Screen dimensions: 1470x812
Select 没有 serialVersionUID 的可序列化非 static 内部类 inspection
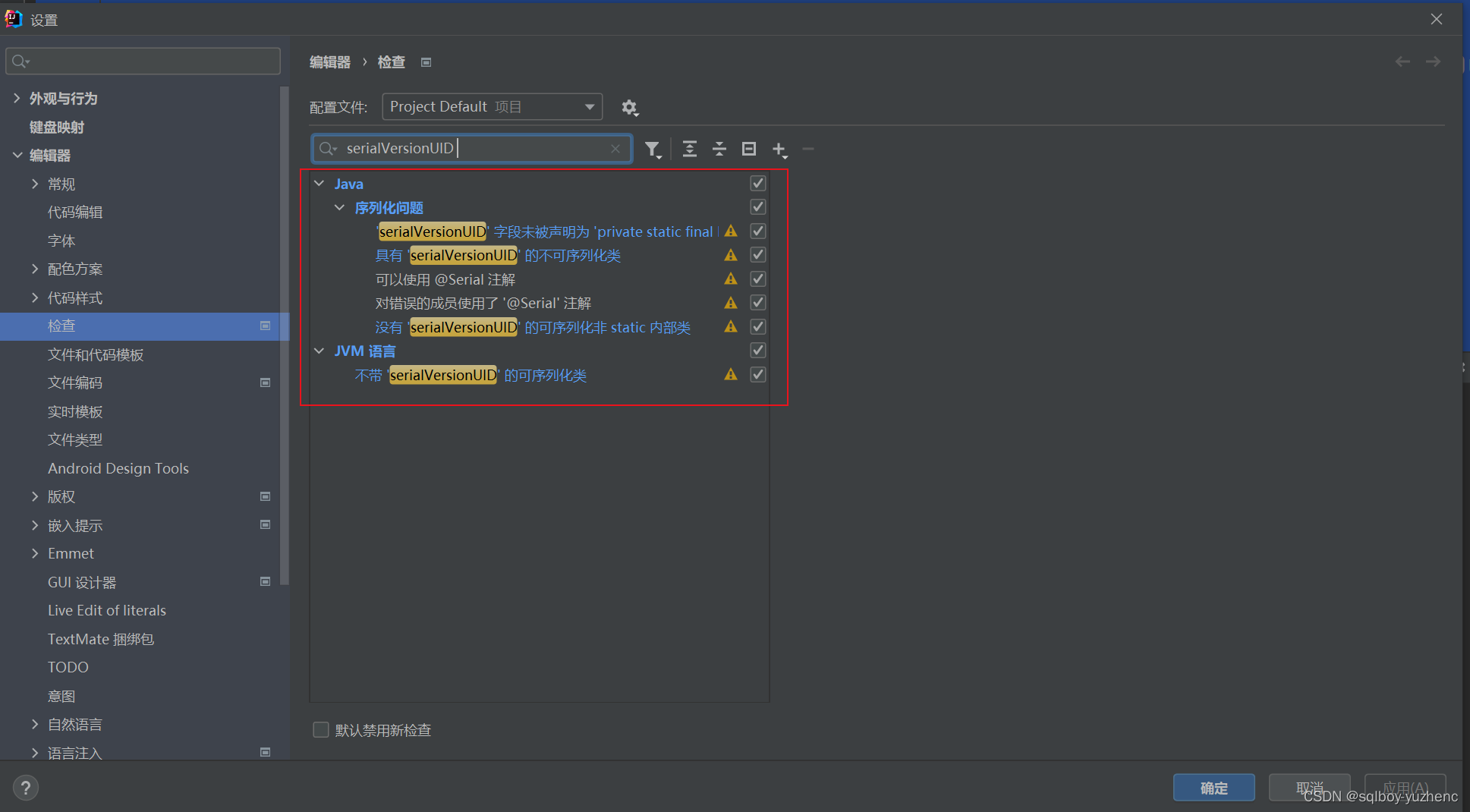(533, 327)
